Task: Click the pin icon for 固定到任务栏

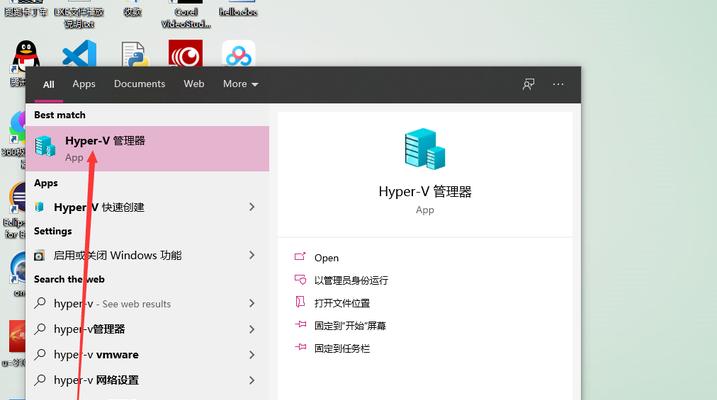Action: coord(300,347)
